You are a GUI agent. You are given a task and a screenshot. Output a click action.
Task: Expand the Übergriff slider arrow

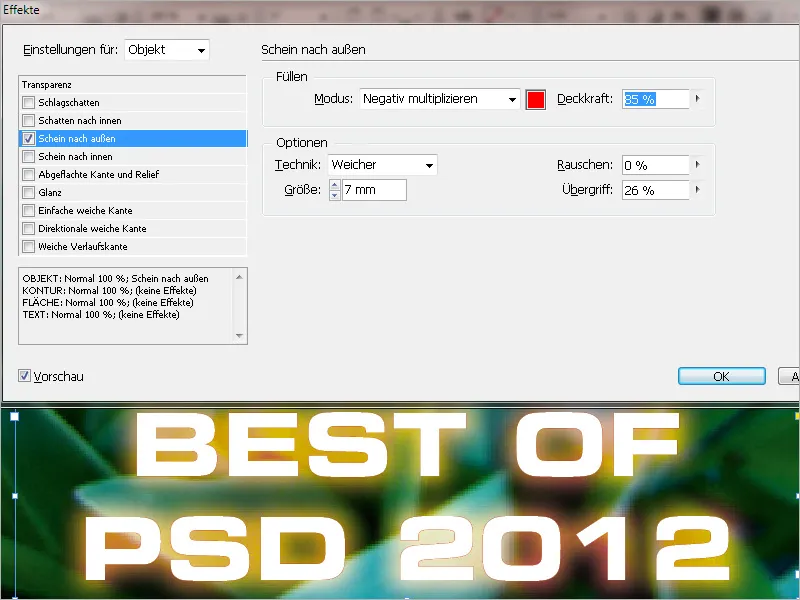(697, 190)
